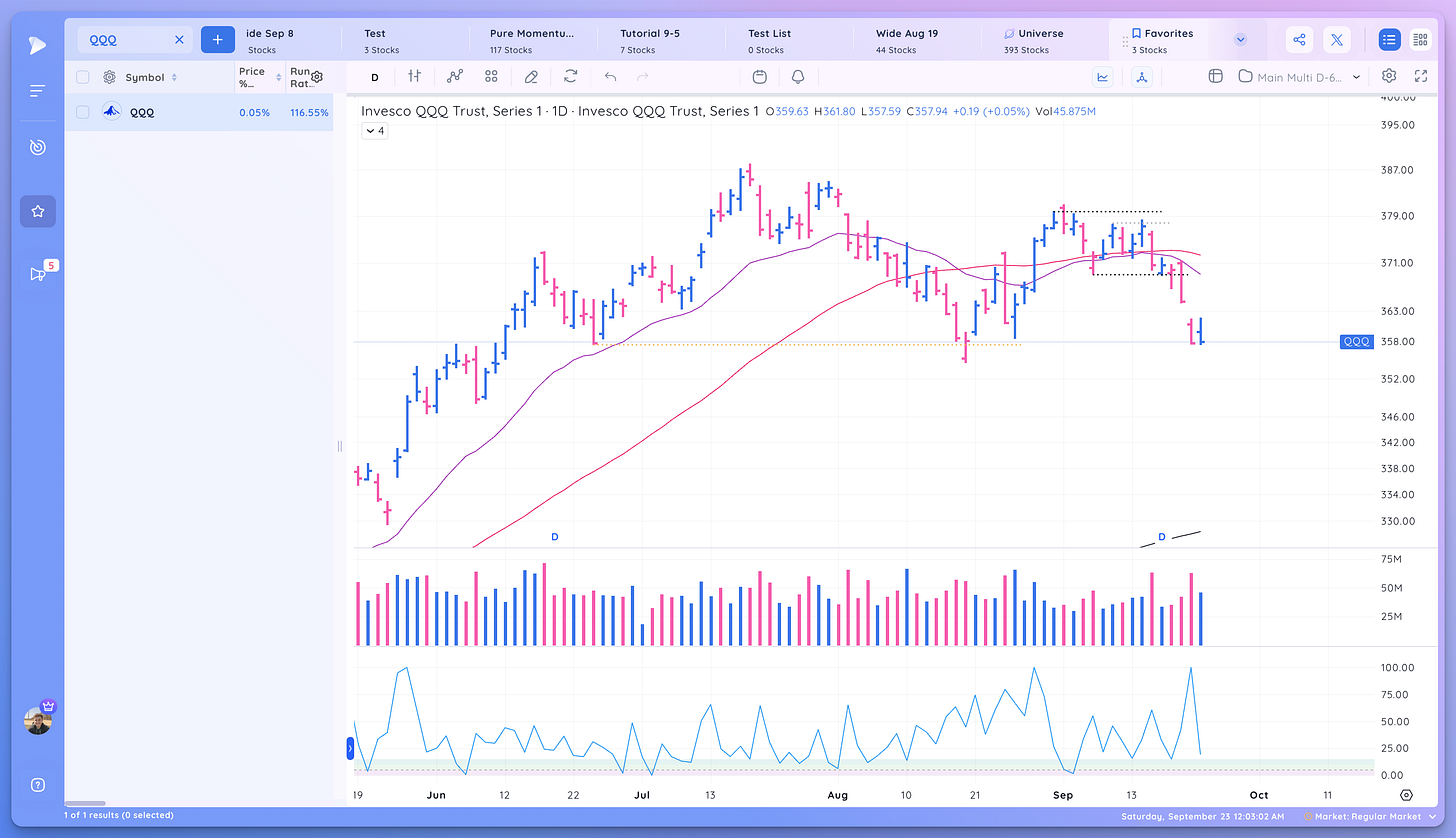Click the X Twitter share button
Screen dimensions: 1456x838
coord(1337,40)
